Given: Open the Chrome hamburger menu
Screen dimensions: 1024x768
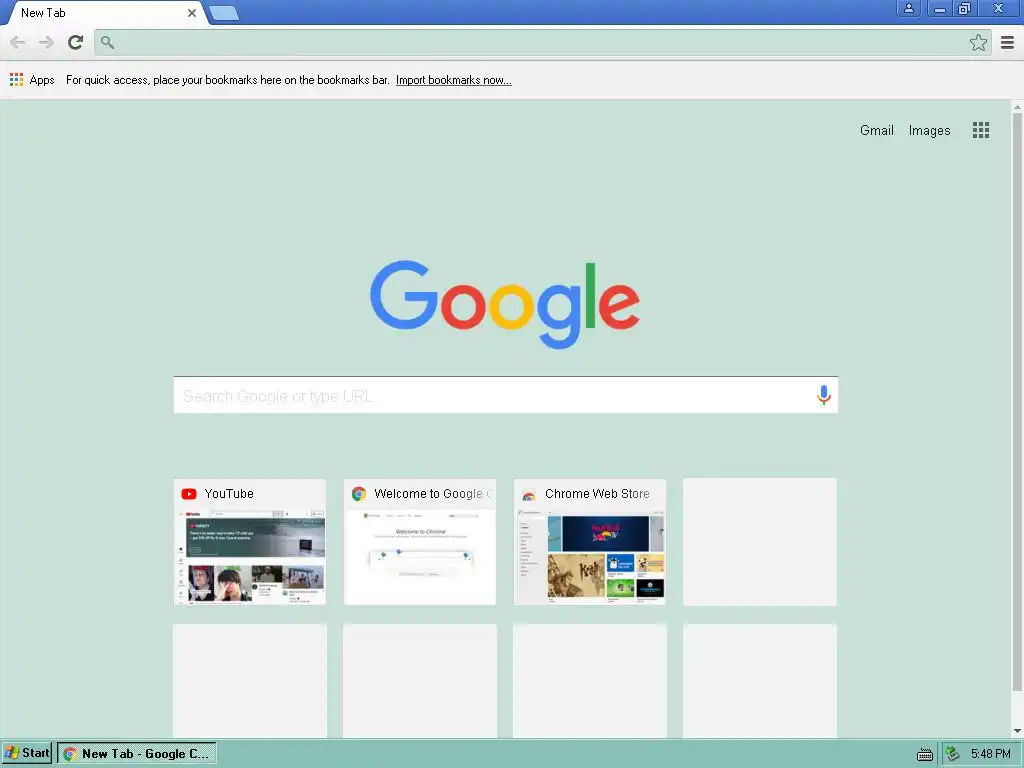Looking at the screenshot, I should 1007,42.
